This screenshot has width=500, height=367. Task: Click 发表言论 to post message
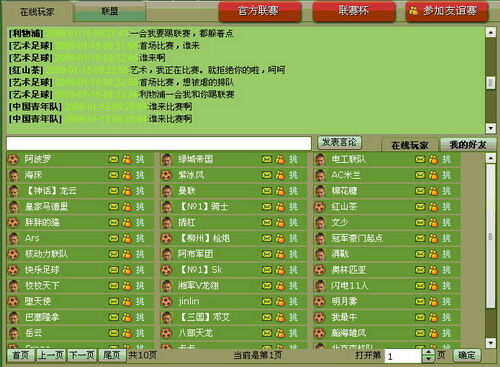tap(339, 143)
